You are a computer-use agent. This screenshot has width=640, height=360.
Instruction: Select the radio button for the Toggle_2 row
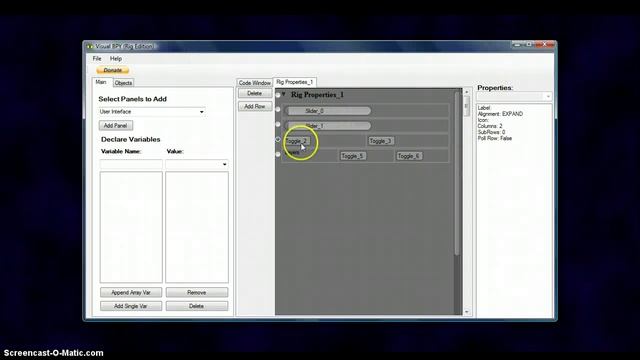(278, 139)
